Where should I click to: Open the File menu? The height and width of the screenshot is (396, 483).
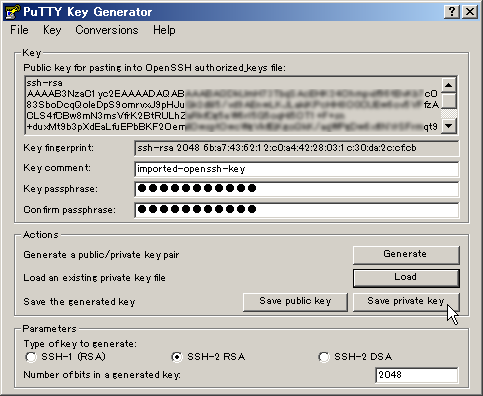pyautogui.click(x=19, y=30)
